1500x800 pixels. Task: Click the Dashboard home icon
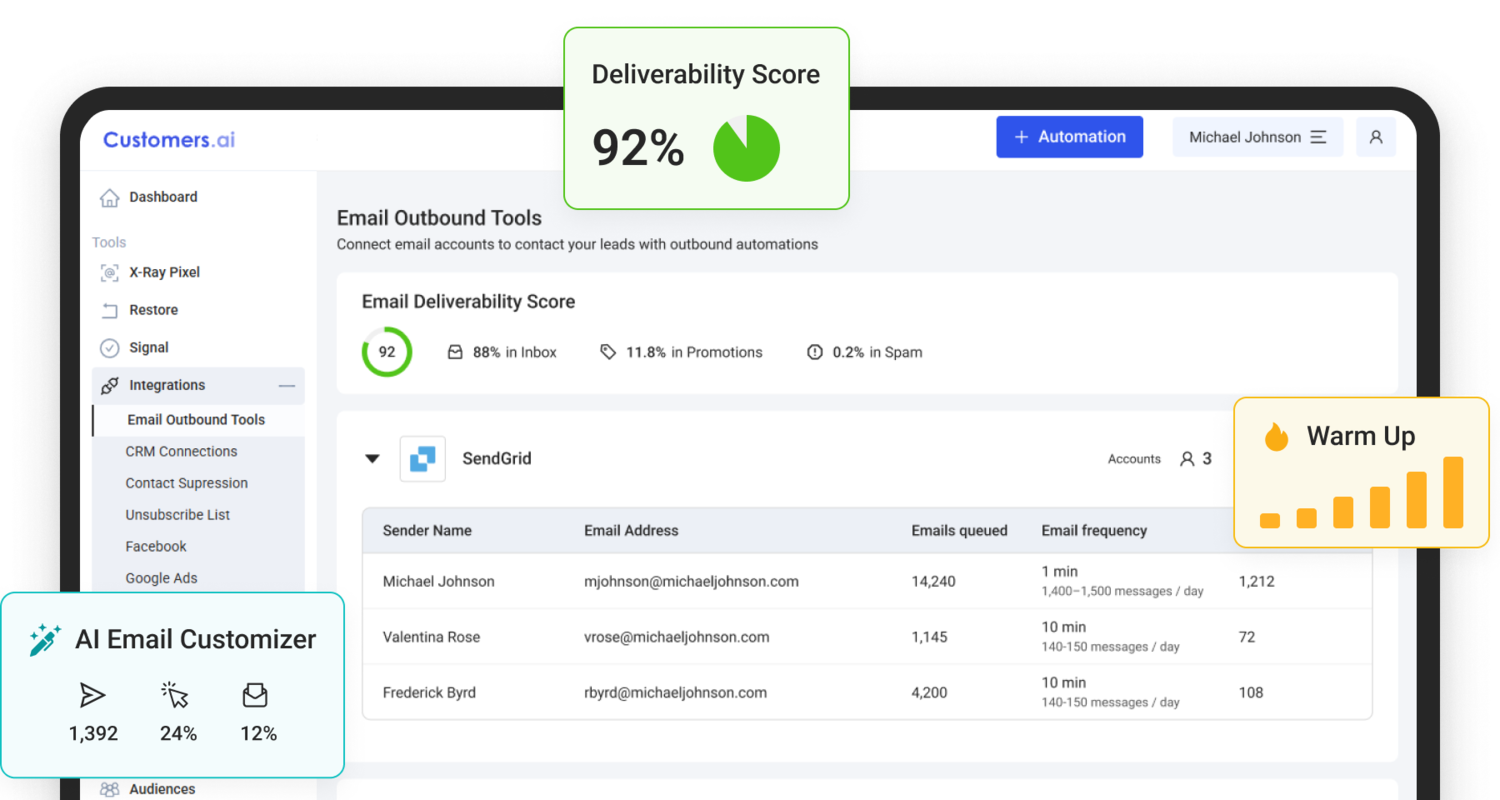(109, 198)
